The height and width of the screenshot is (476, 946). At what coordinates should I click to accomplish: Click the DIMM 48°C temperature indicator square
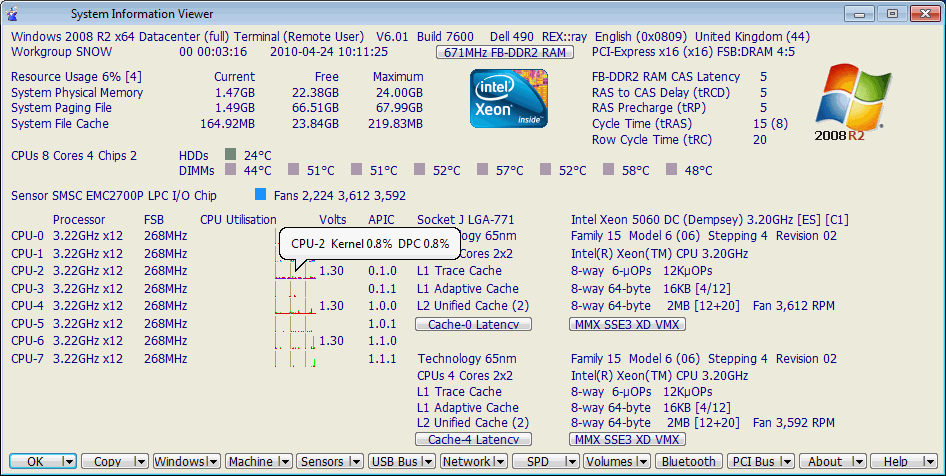tap(671, 170)
